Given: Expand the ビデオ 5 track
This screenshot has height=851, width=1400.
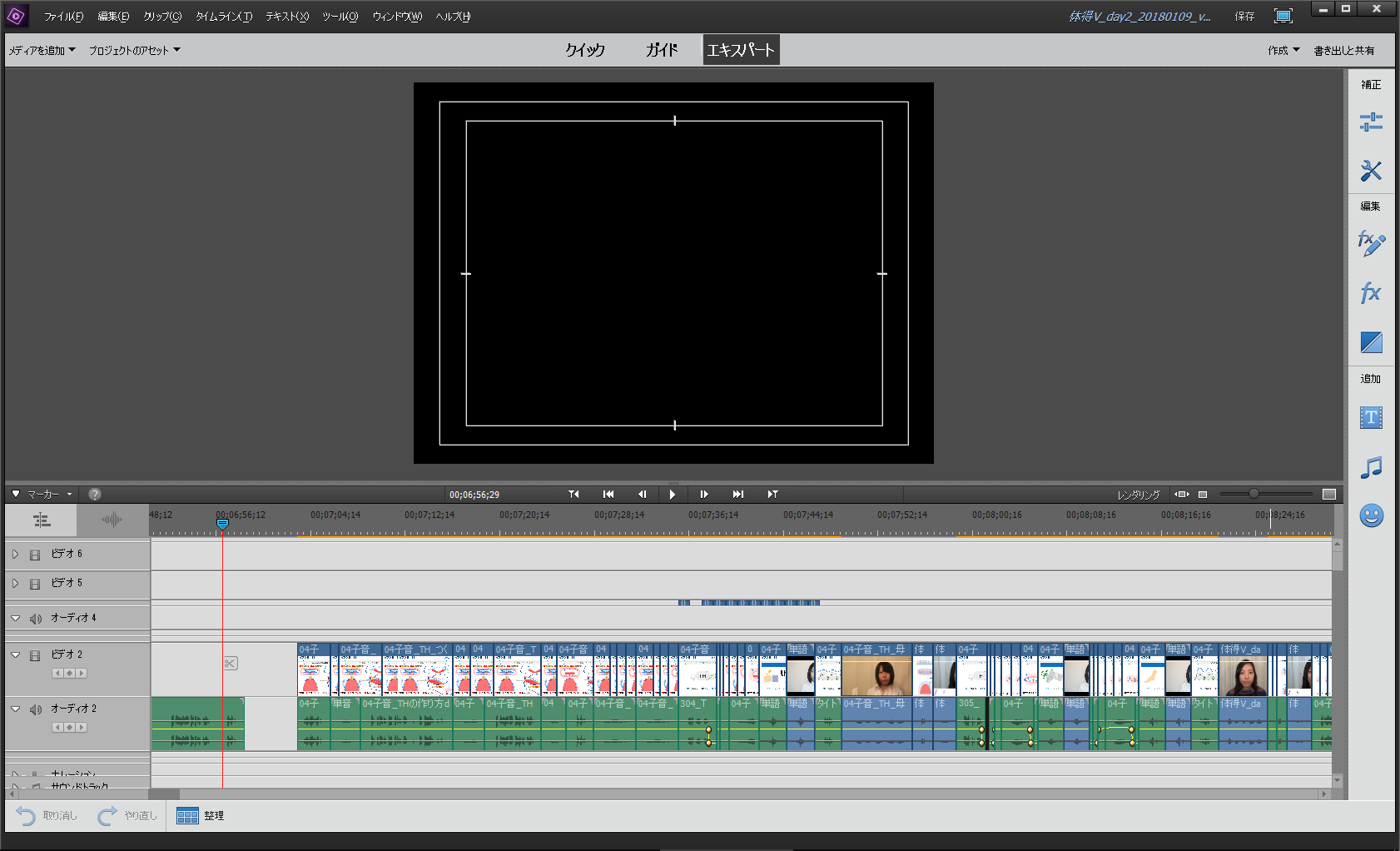Looking at the screenshot, I should click(x=15, y=583).
